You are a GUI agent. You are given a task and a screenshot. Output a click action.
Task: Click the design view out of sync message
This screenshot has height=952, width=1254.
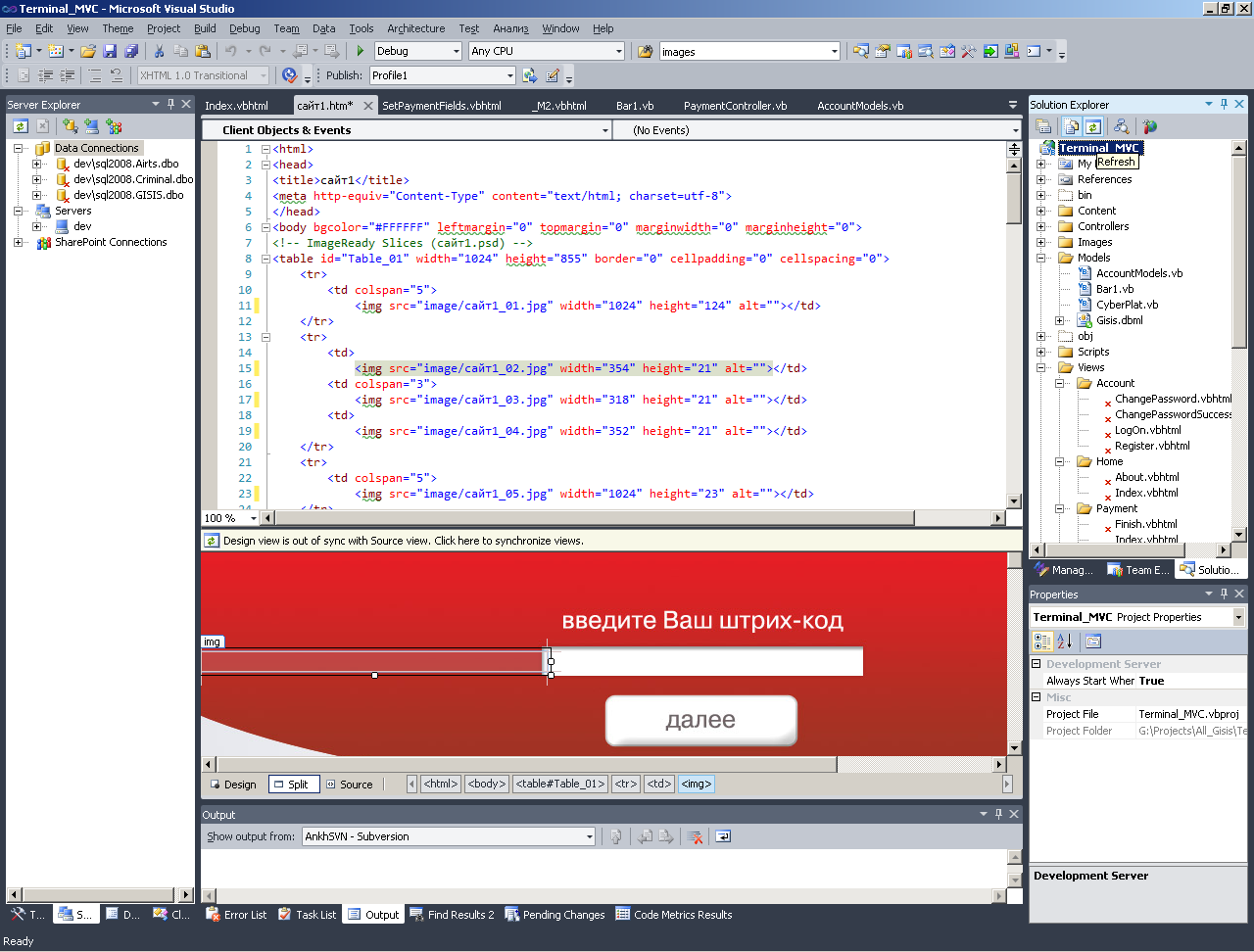[x=403, y=541]
